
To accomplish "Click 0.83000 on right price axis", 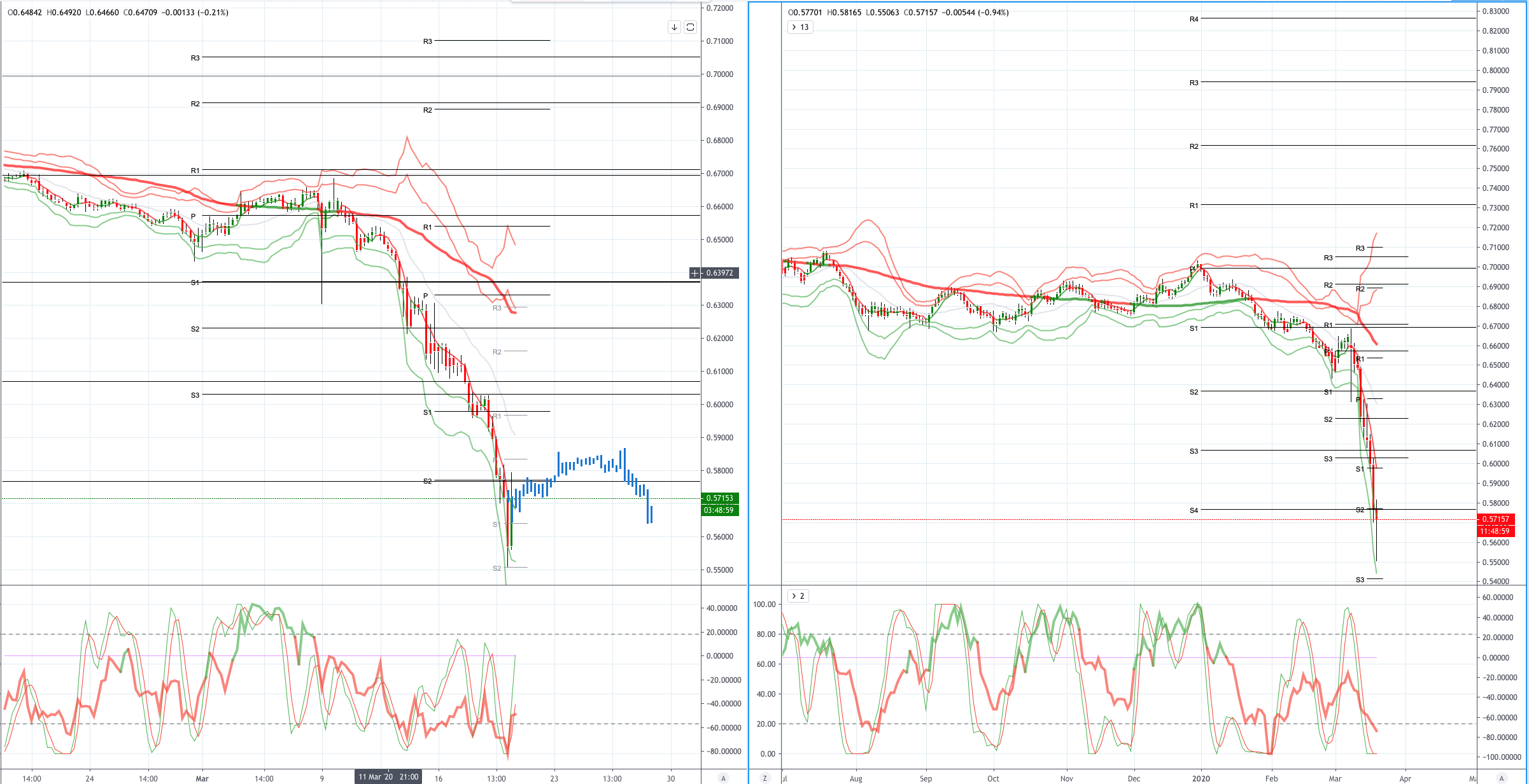I will click(1495, 11).
